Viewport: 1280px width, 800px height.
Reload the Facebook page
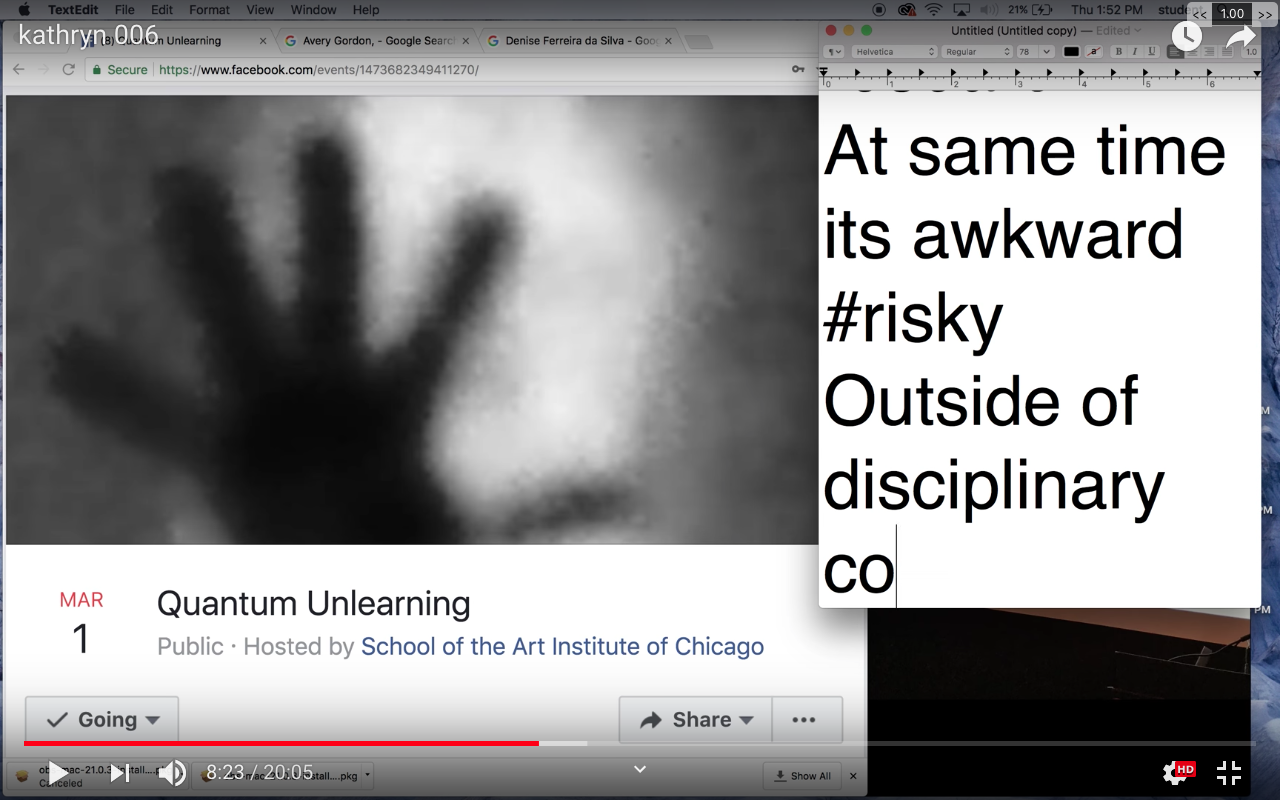69,70
